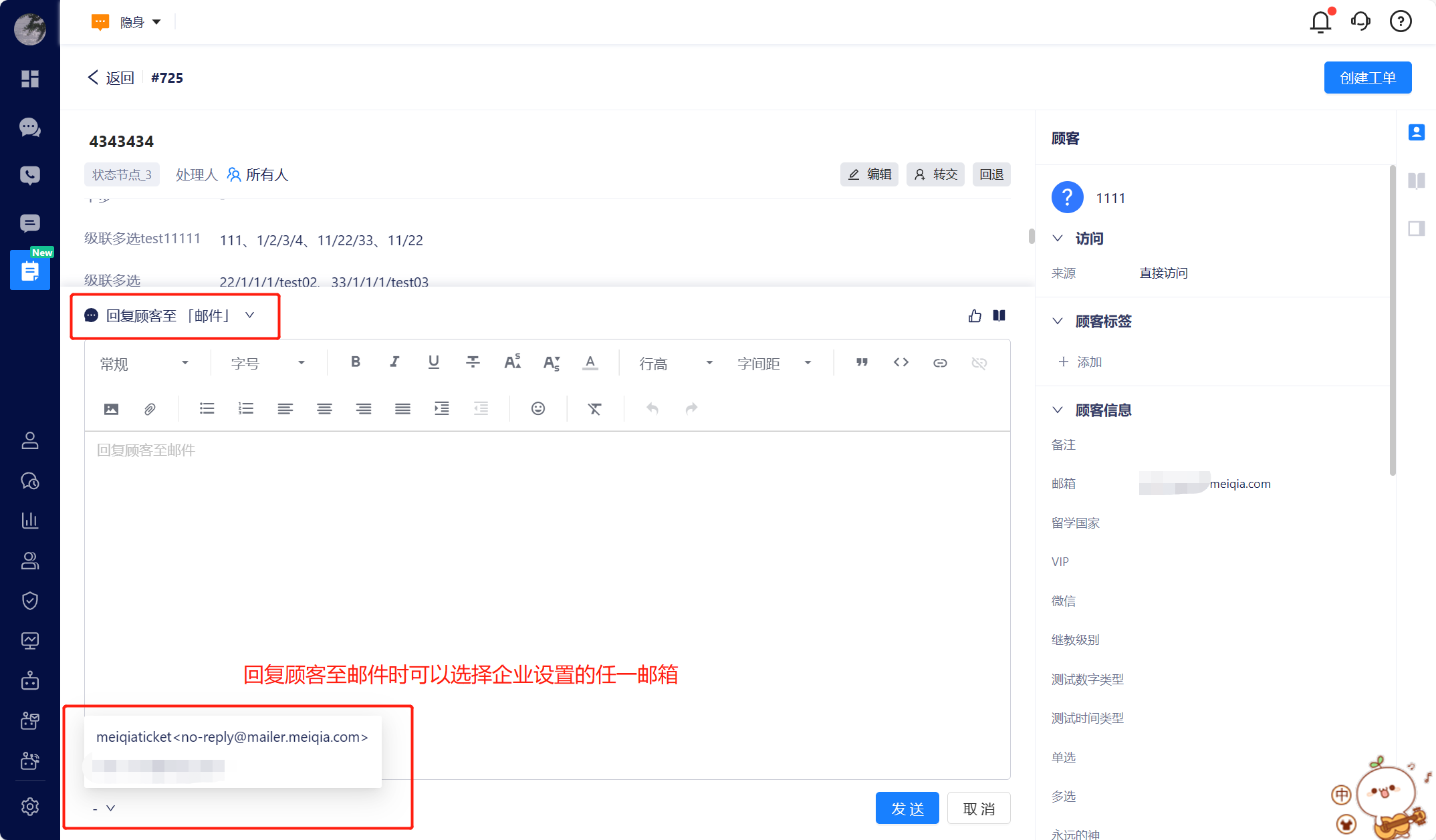
Task: Select meiqiaticket no-reply sender email
Action: (x=232, y=736)
